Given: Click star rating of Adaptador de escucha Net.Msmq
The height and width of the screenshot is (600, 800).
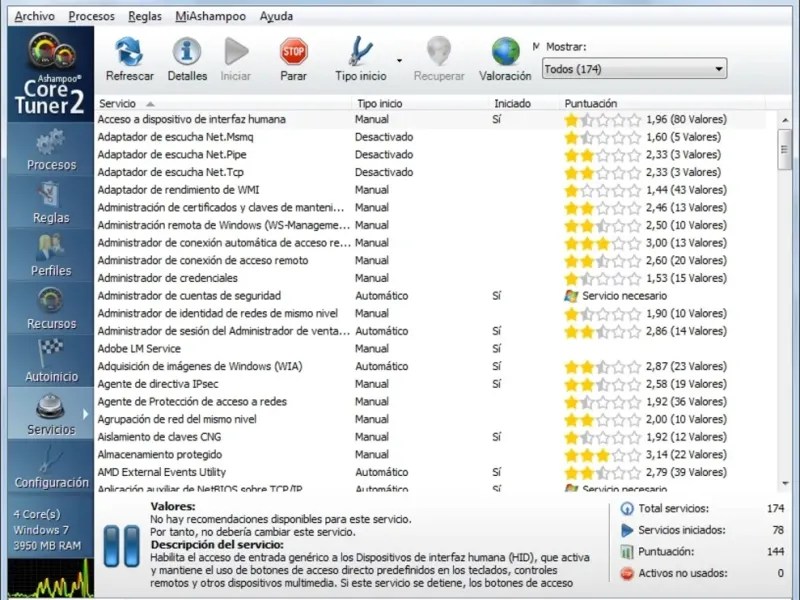Looking at the screenshot, I should pyautogui.click(x=603, y=137).
